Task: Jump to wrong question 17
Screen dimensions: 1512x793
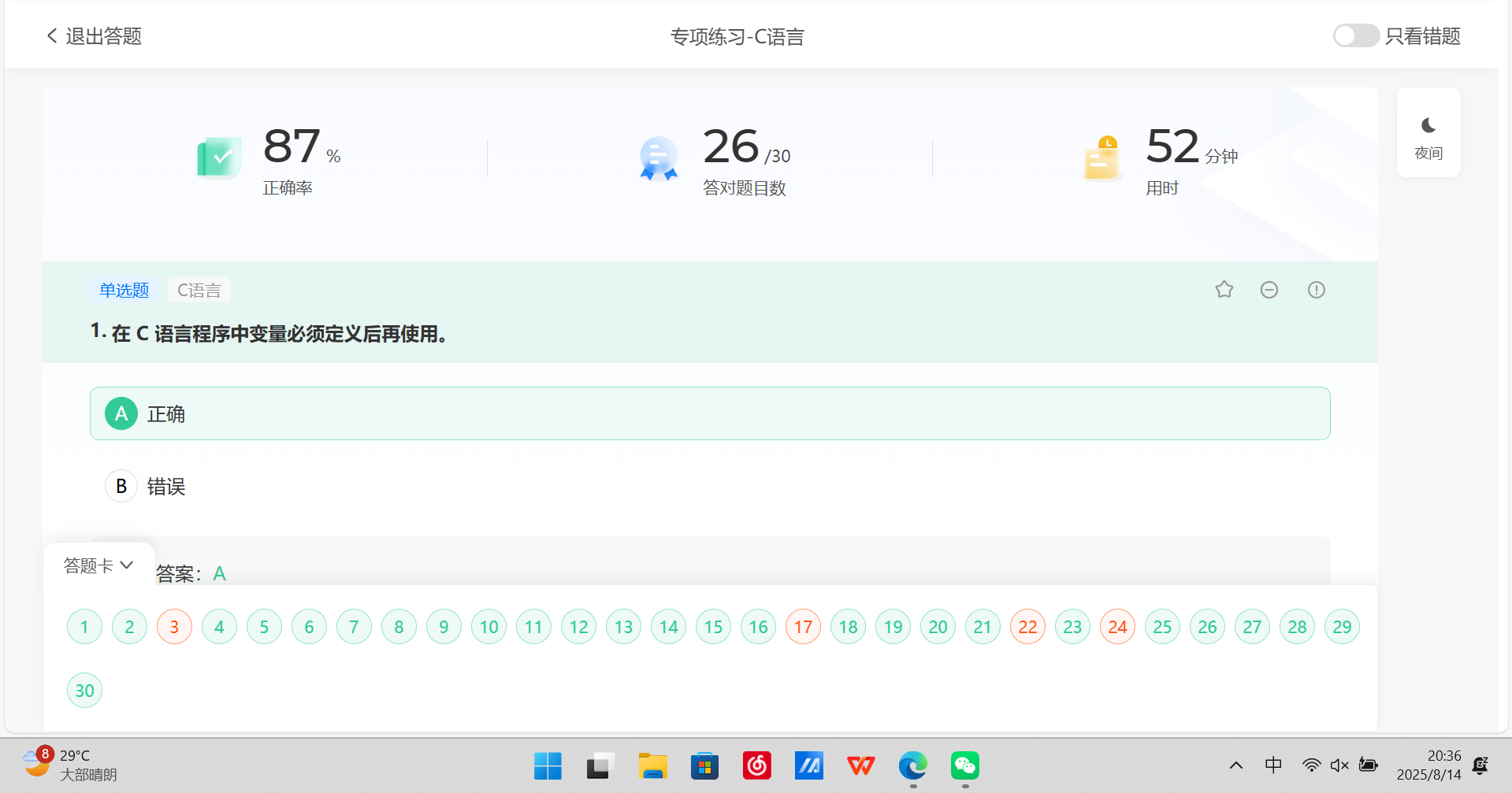Action: pos(803,626)
